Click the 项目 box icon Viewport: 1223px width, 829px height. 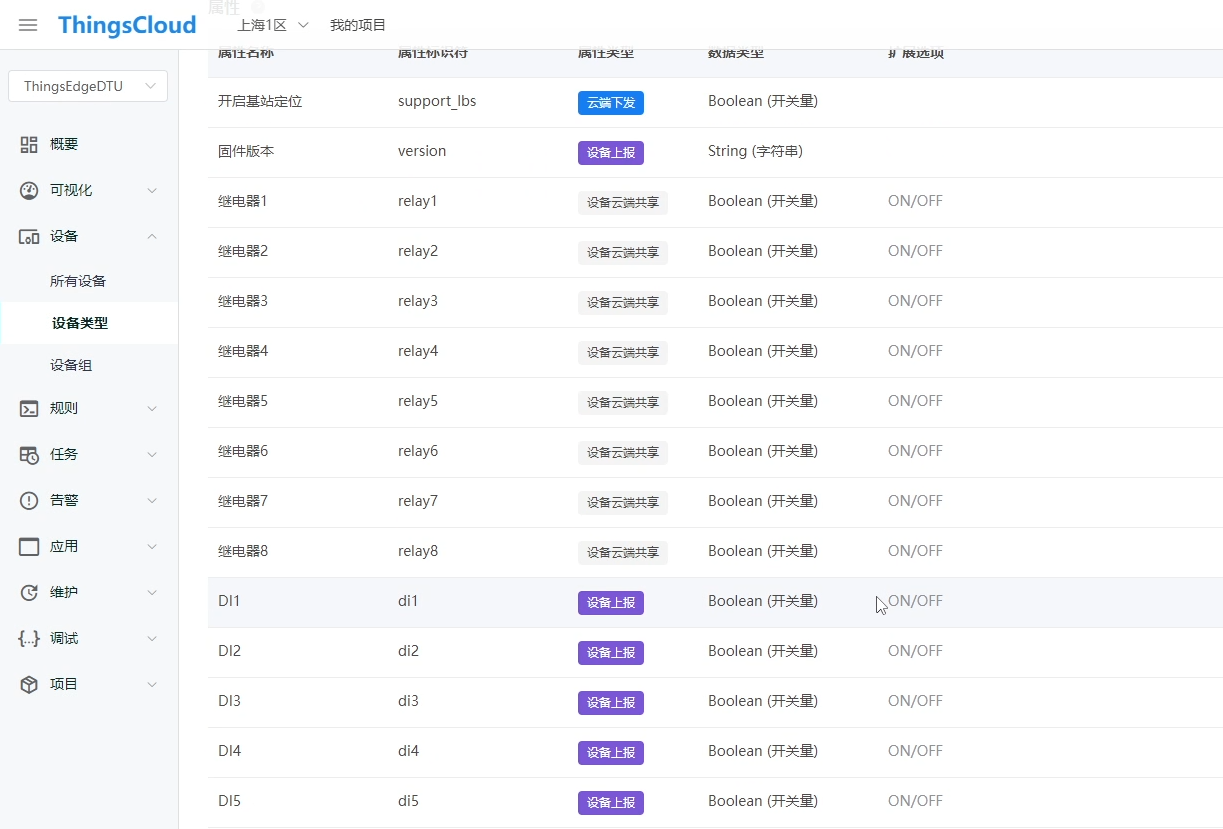coord(29,684)
